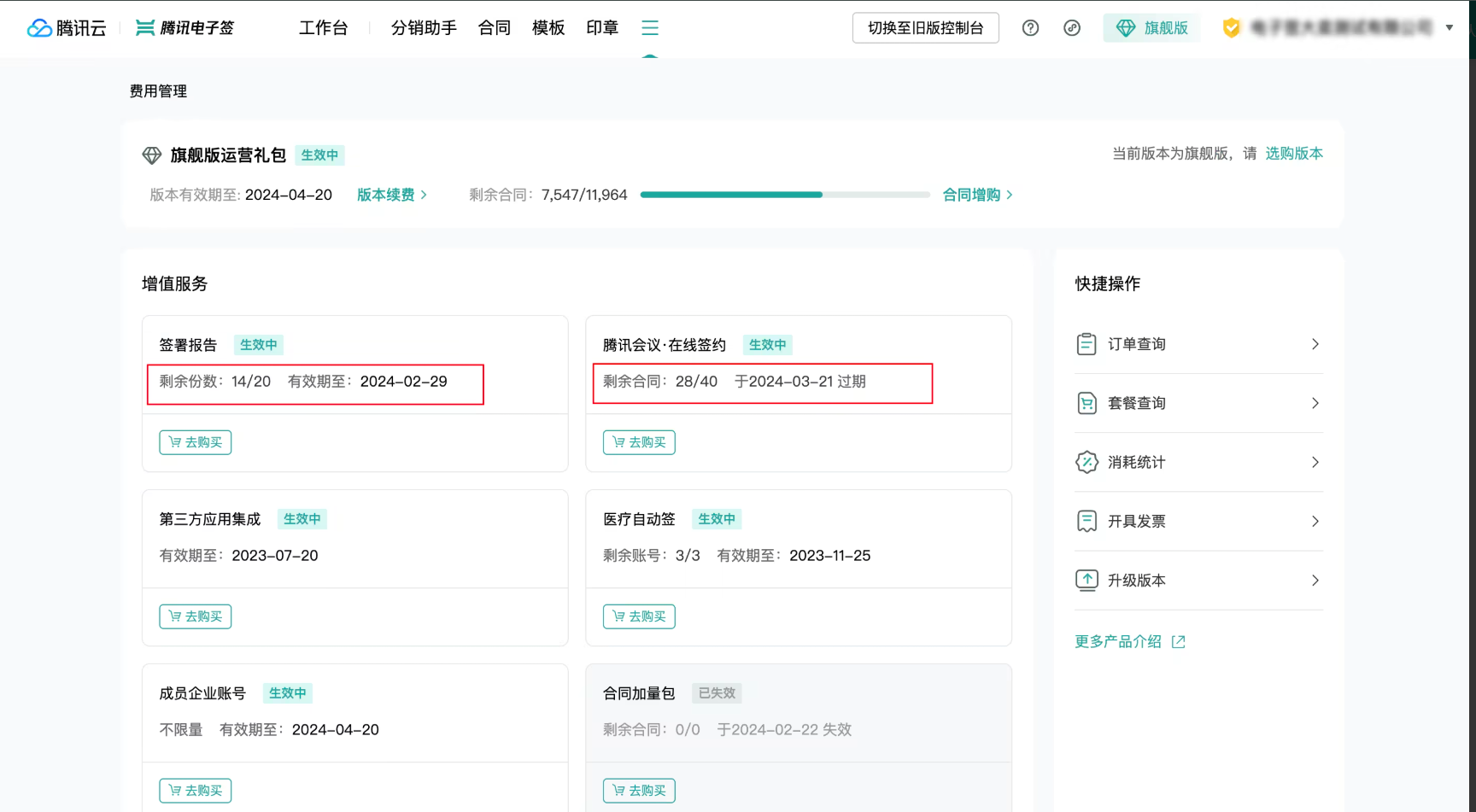The height and width of the screenshot is (812, 1476).
Task: Click the 7,547/11,964 remaining contracts value
Action: click(x=584, y=195)
